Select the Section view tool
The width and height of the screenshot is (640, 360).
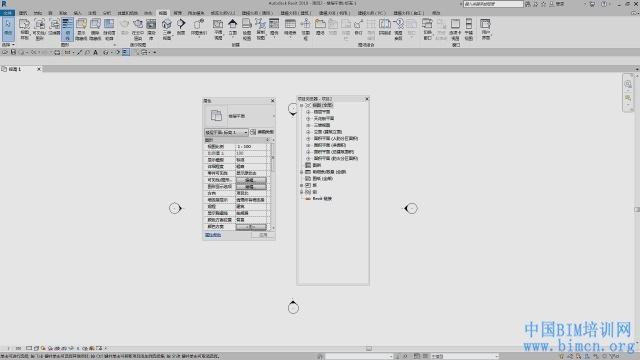181,27
